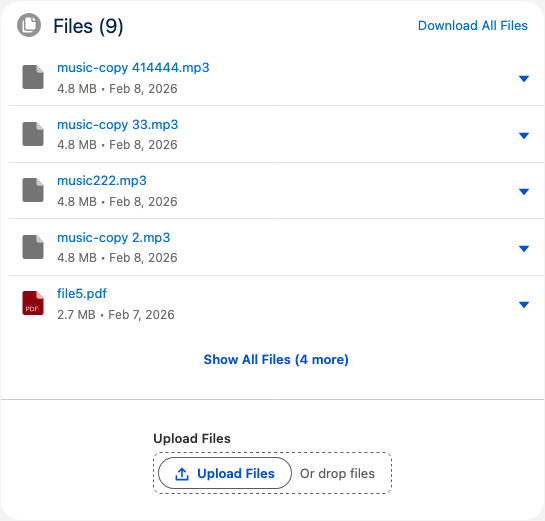
Task: Click file icon beside music-copy 33.mp3
Action: tap(33, 134)
